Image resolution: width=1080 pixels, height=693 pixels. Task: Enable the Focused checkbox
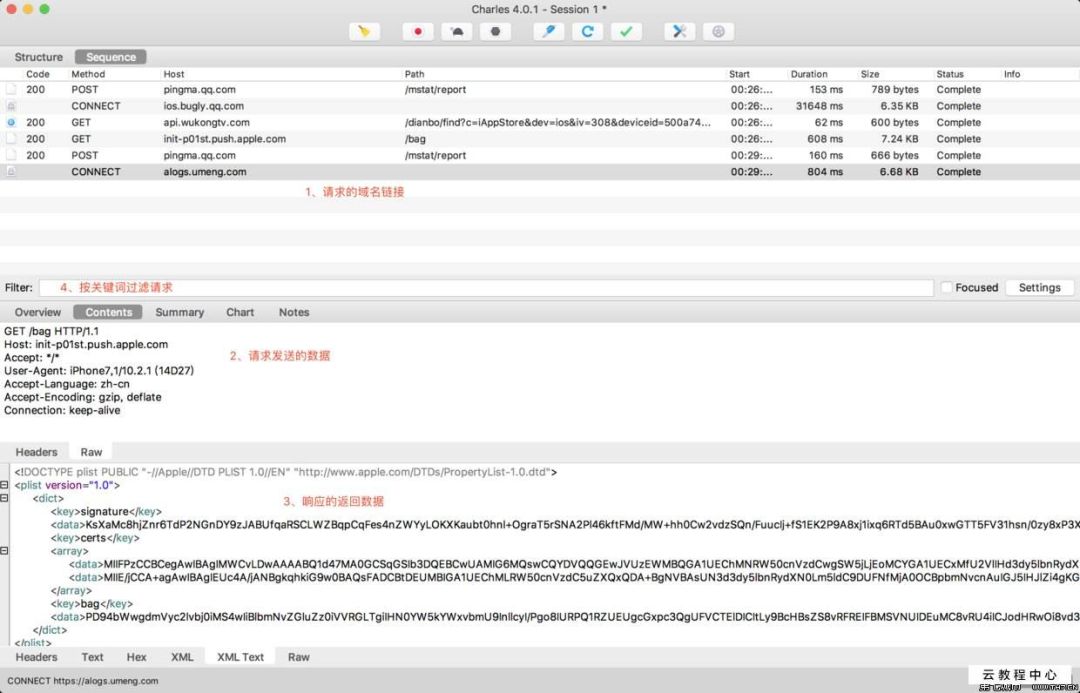(946, 287)
